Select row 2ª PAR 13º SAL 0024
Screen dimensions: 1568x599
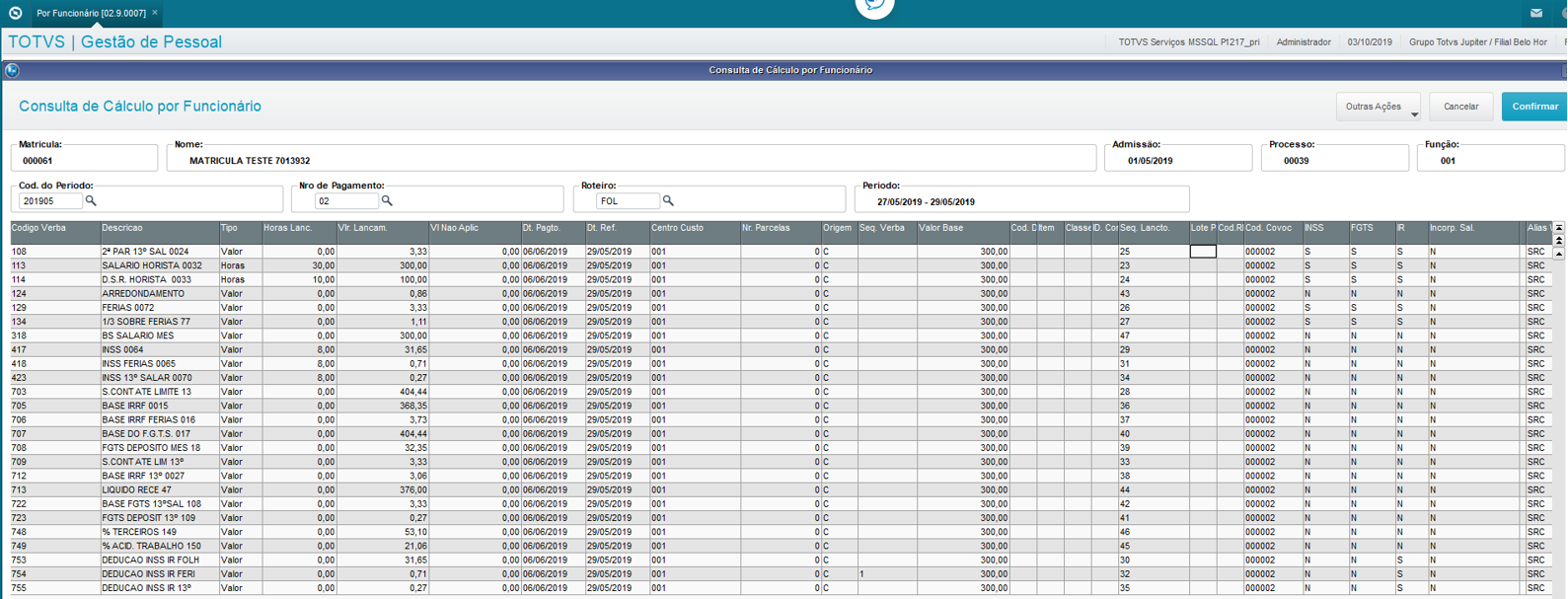(781, 252)
